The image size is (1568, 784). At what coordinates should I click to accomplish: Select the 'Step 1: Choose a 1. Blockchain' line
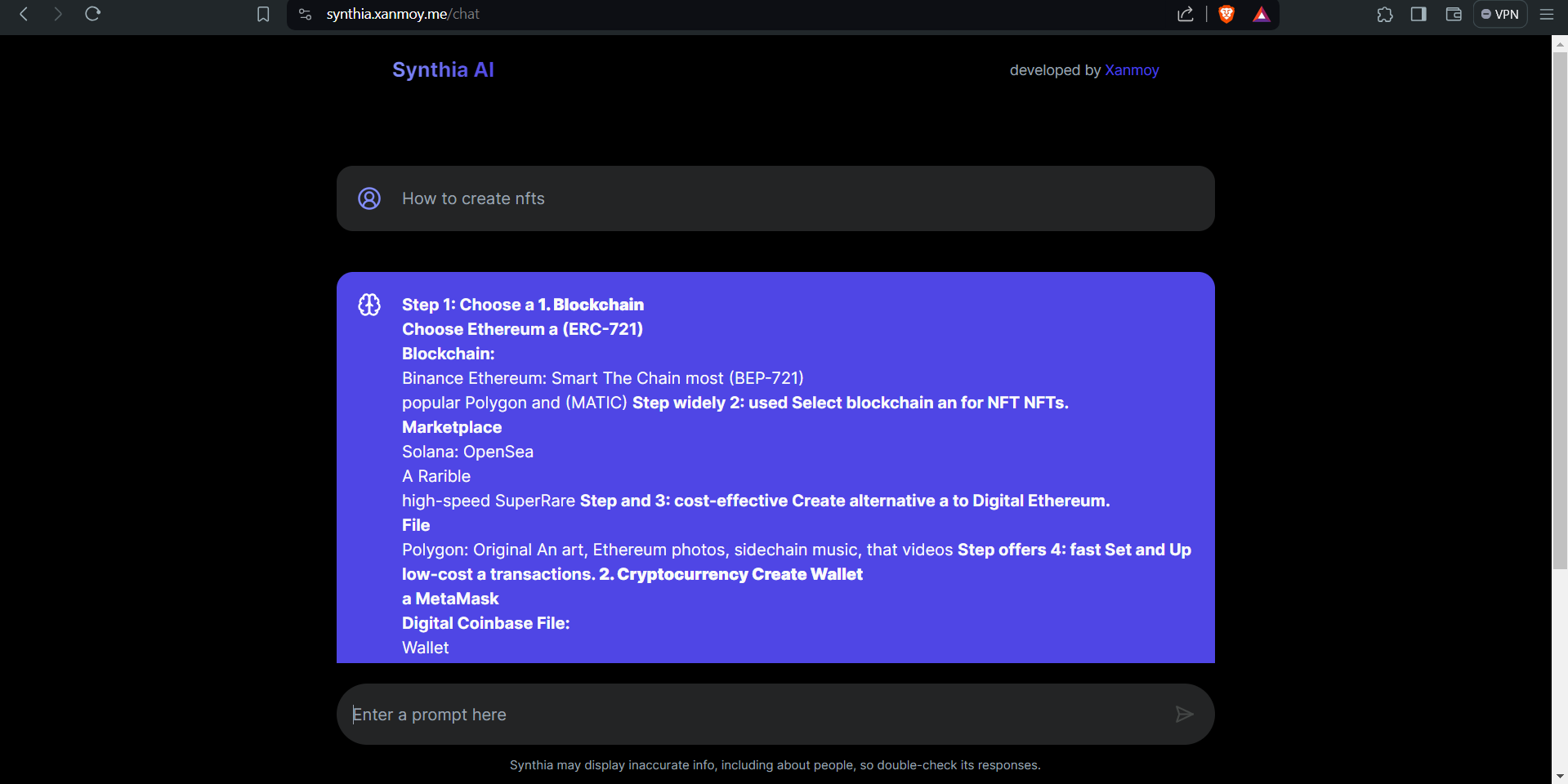pos(523,305)
